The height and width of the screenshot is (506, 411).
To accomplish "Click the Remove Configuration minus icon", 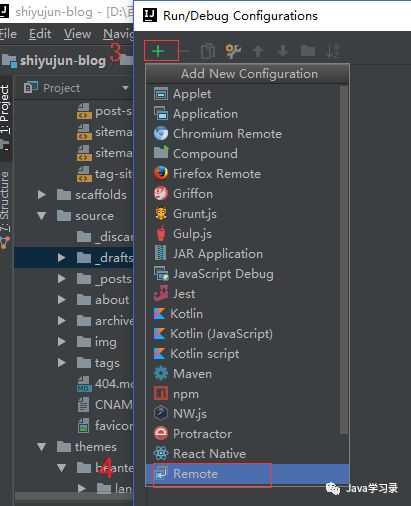I will (185, 51).
